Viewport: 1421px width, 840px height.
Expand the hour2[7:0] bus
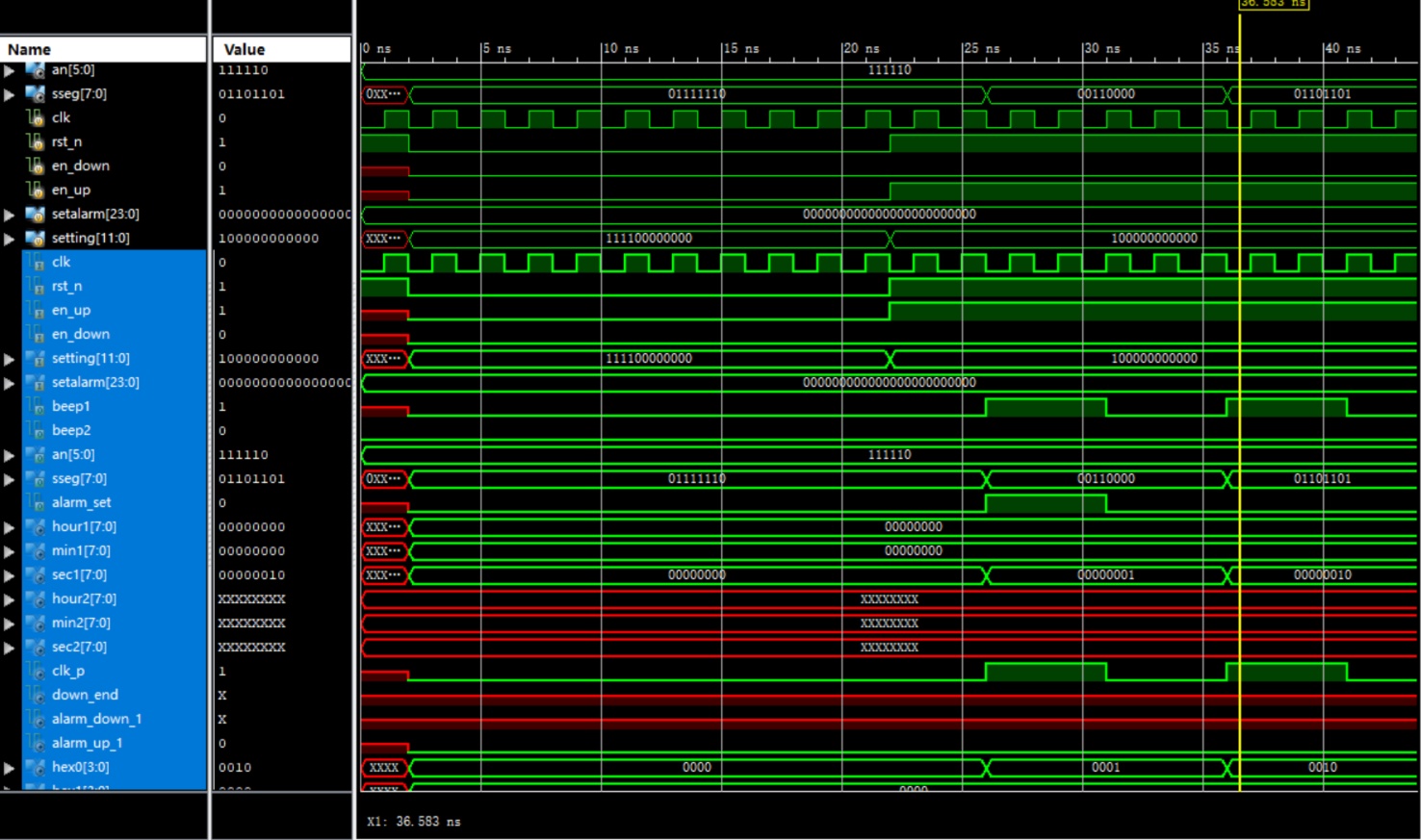click(10, 599)
